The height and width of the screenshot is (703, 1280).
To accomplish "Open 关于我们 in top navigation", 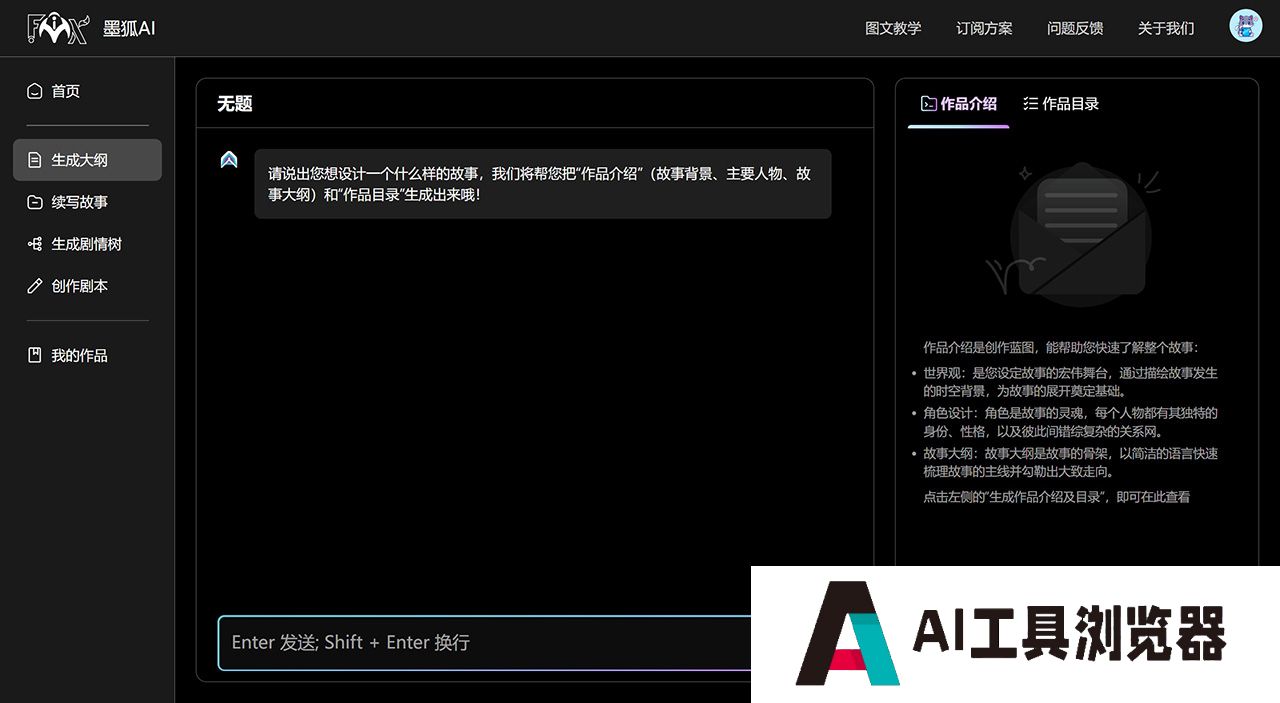I will [1166, 28].
